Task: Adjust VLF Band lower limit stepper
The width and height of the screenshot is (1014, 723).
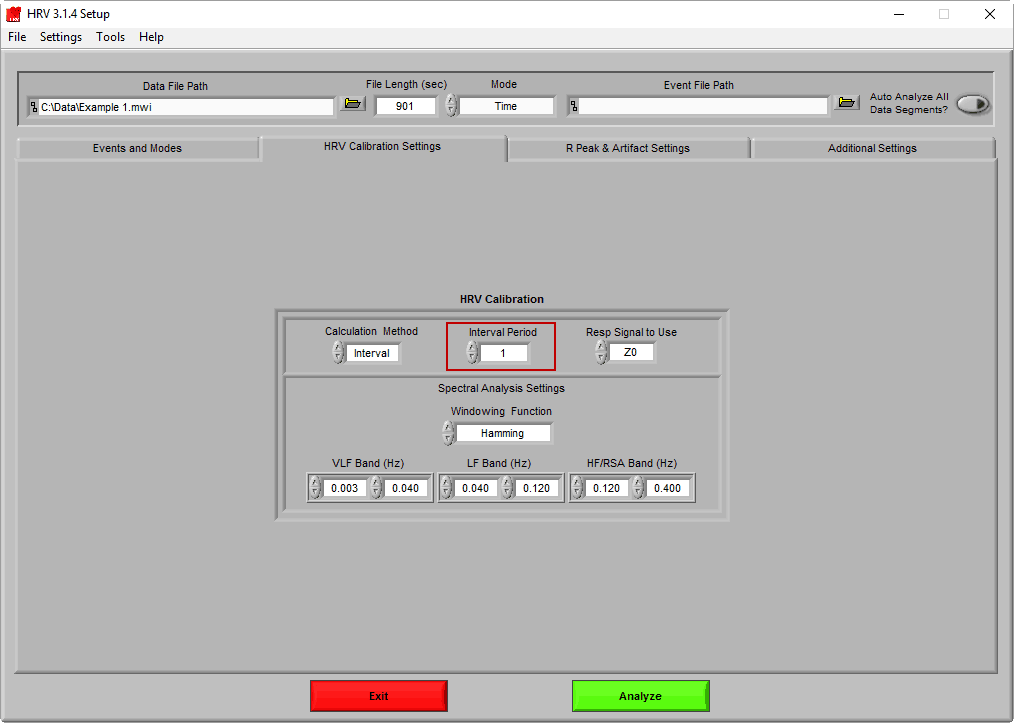Action: click(x=315, y=488)
